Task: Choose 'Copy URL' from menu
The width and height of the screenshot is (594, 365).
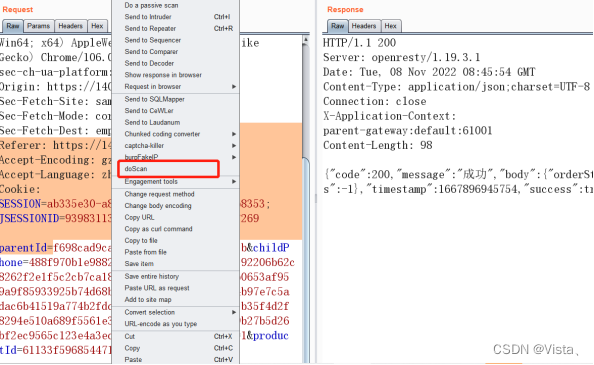Action: (176, 217)
